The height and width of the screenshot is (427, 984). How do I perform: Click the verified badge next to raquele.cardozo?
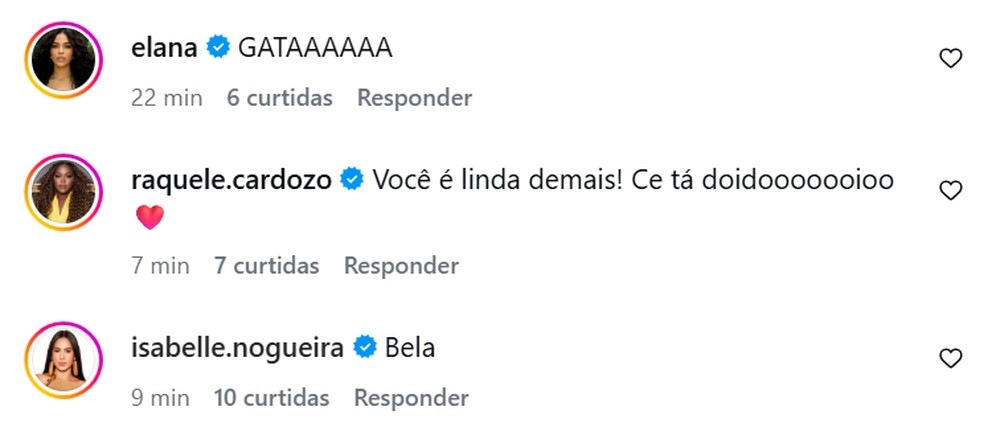pos(351,180)
